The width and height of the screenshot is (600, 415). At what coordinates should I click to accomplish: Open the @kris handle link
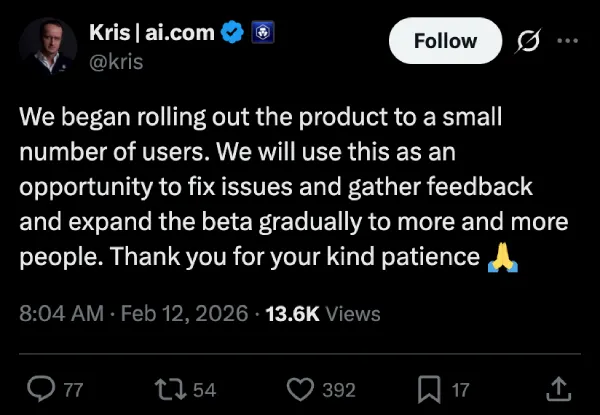click(x=117, y=59)
